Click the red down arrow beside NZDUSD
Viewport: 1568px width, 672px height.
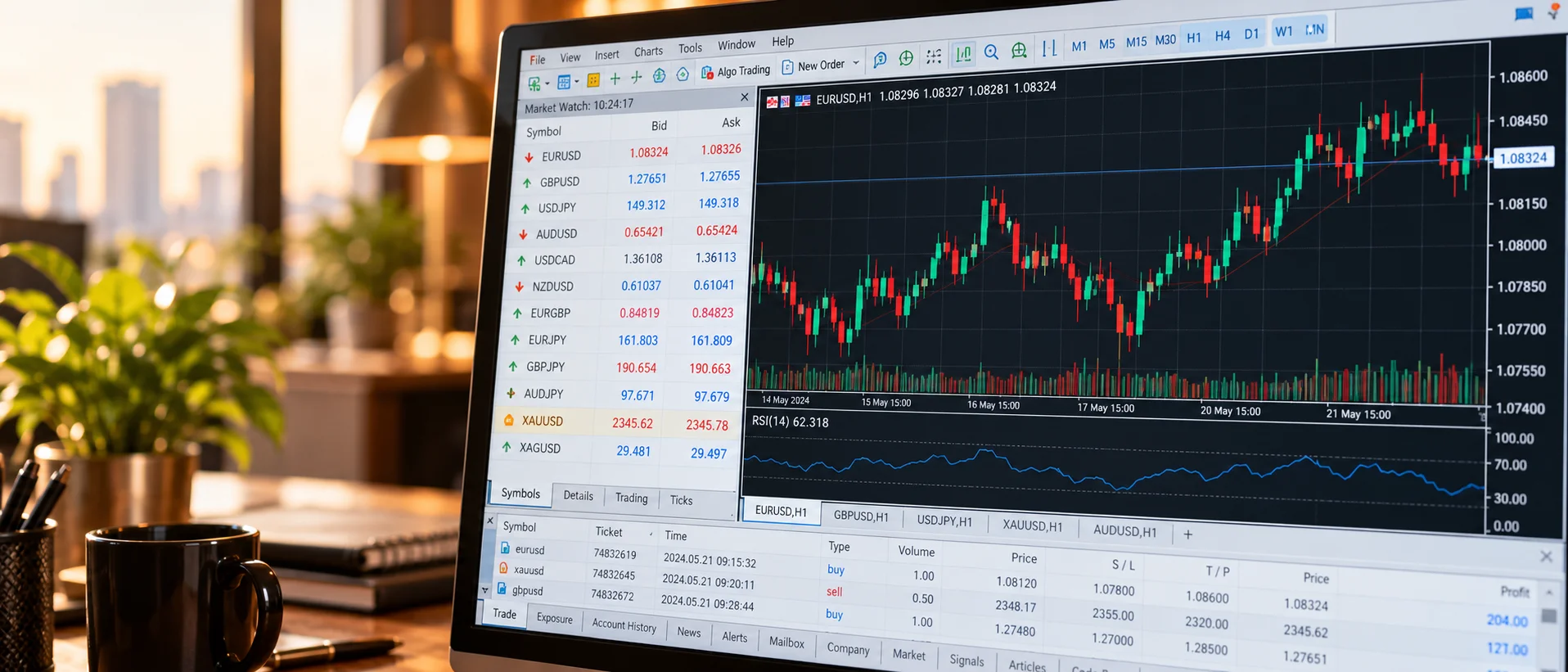tap(519, 286)
